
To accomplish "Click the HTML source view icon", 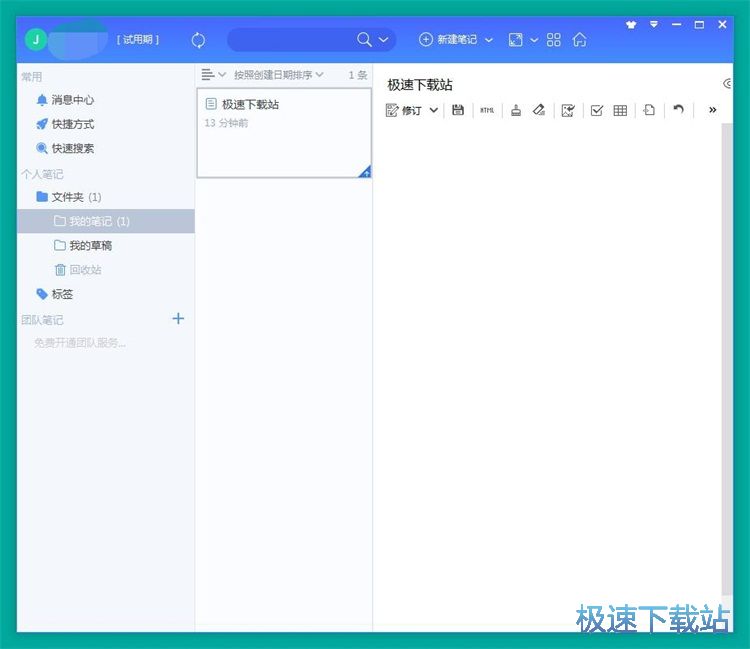I will pyautogui.click(x=486, y=110).
